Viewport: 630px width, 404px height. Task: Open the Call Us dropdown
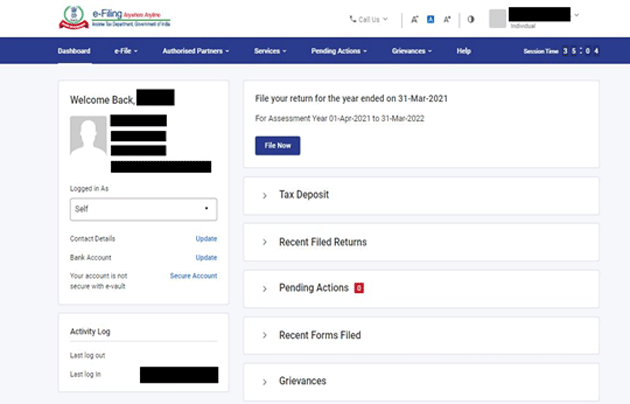pyautogui.click(x=370, y=19)
